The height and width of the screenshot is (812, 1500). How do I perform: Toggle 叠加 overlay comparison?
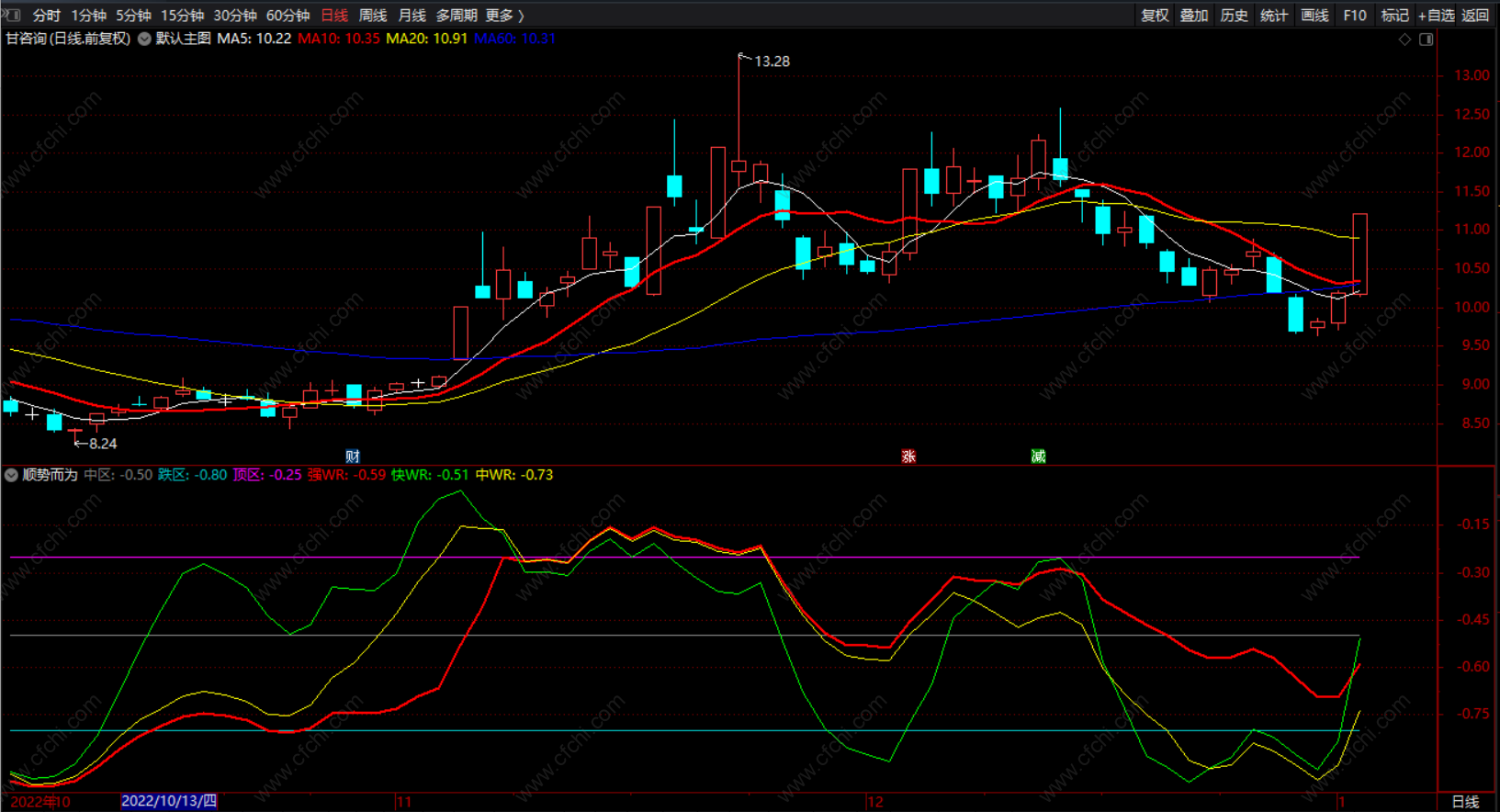[x=1194, y=16]
